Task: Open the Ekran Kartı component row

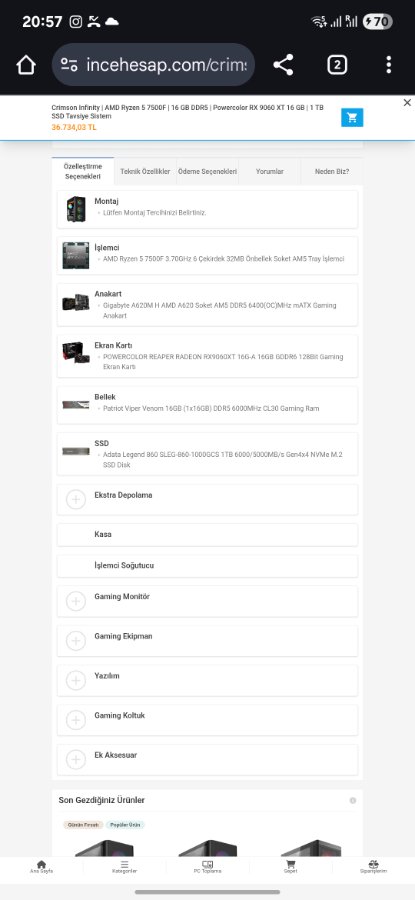Action: pyautogui.click(x=207, y=356)
